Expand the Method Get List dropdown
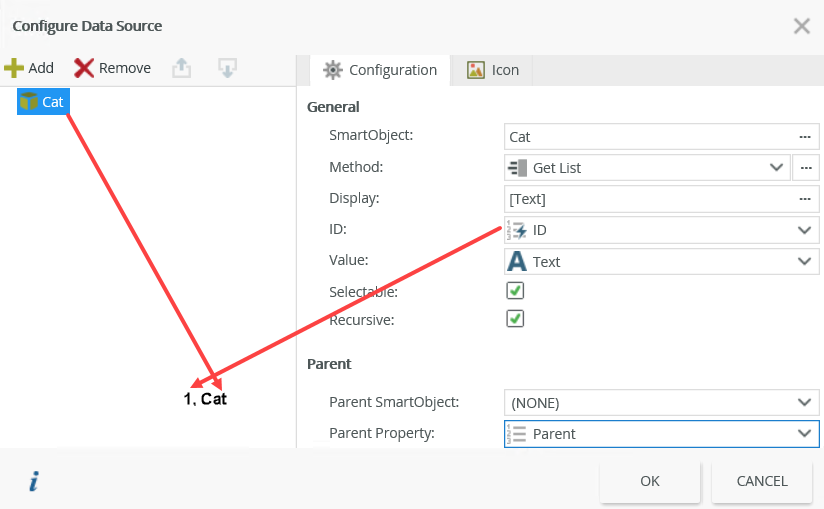 tap(776, 167)
